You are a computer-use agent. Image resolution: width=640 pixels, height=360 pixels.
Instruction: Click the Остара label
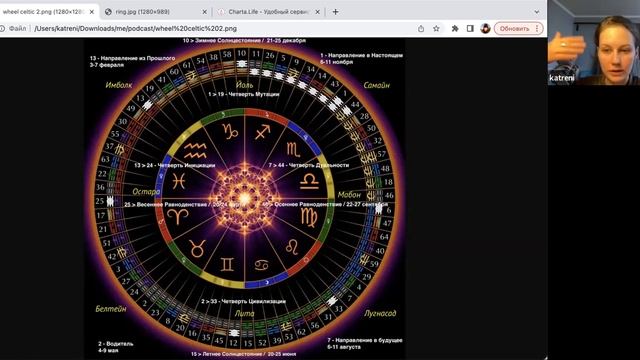[146, 191]
